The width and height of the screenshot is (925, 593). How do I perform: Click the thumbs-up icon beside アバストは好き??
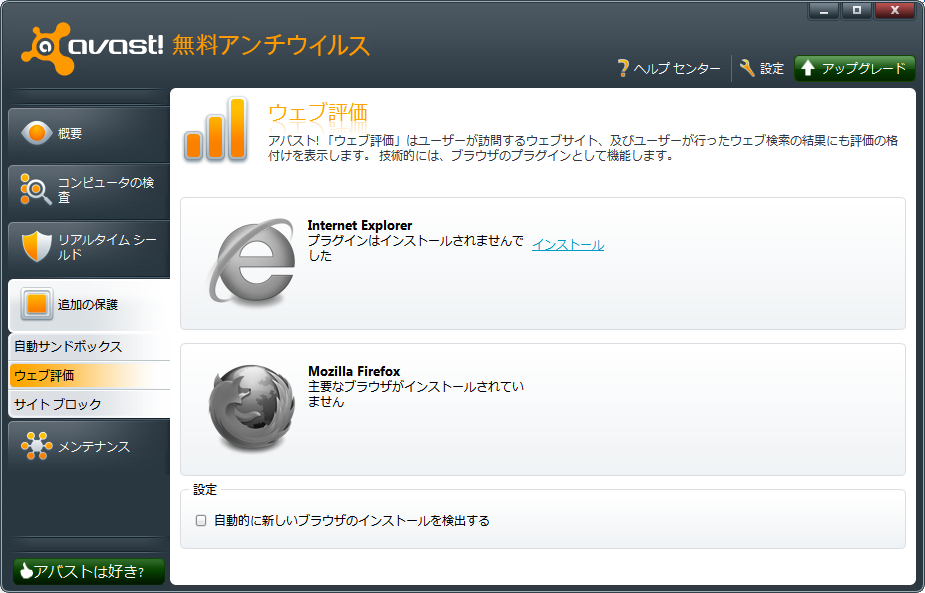(25, 571)
